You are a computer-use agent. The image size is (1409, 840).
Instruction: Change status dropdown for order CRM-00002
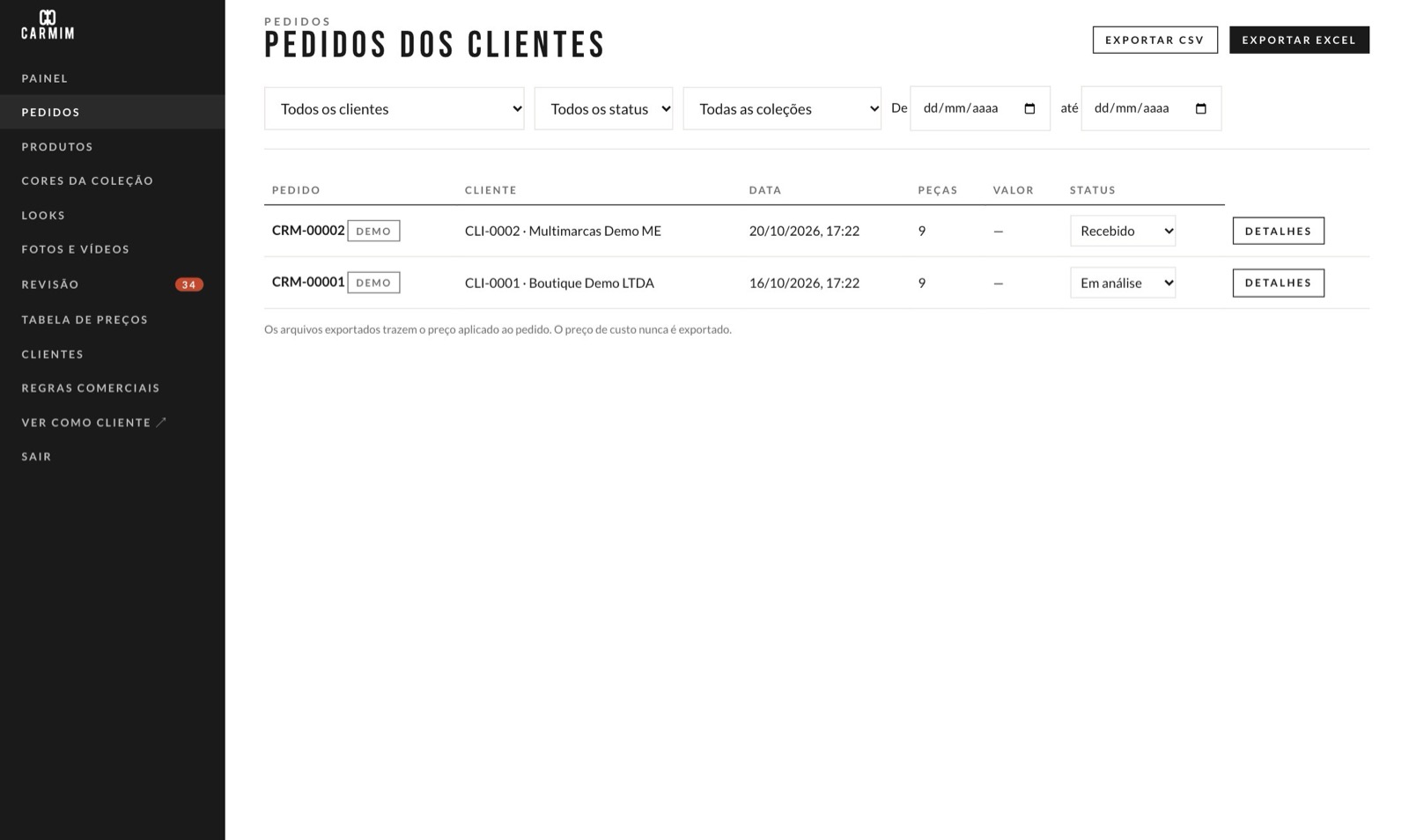point(1123,231)
